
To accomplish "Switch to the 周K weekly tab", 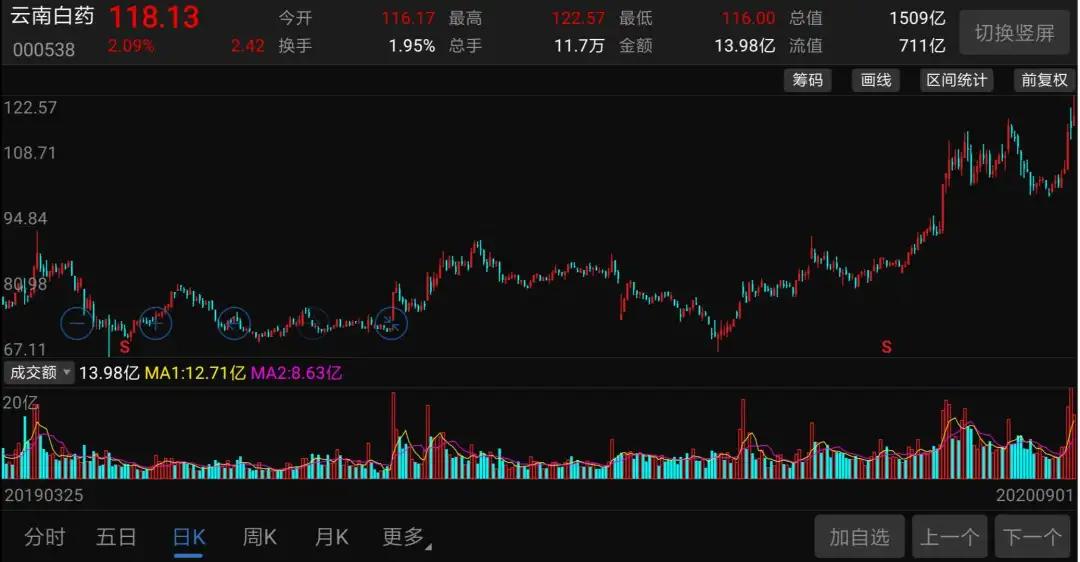I will tap(260, 537).
